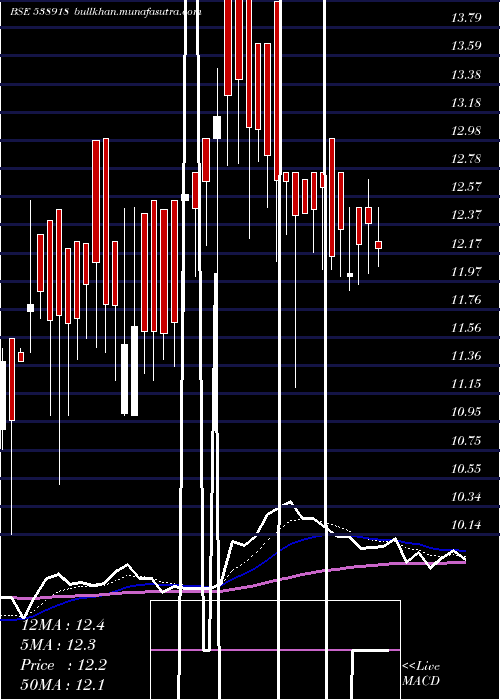Image resolution: width=500 pixels, height=700 pixels.
Task: Click the 12.78 price axis label
Action: (x=466, y=159)
